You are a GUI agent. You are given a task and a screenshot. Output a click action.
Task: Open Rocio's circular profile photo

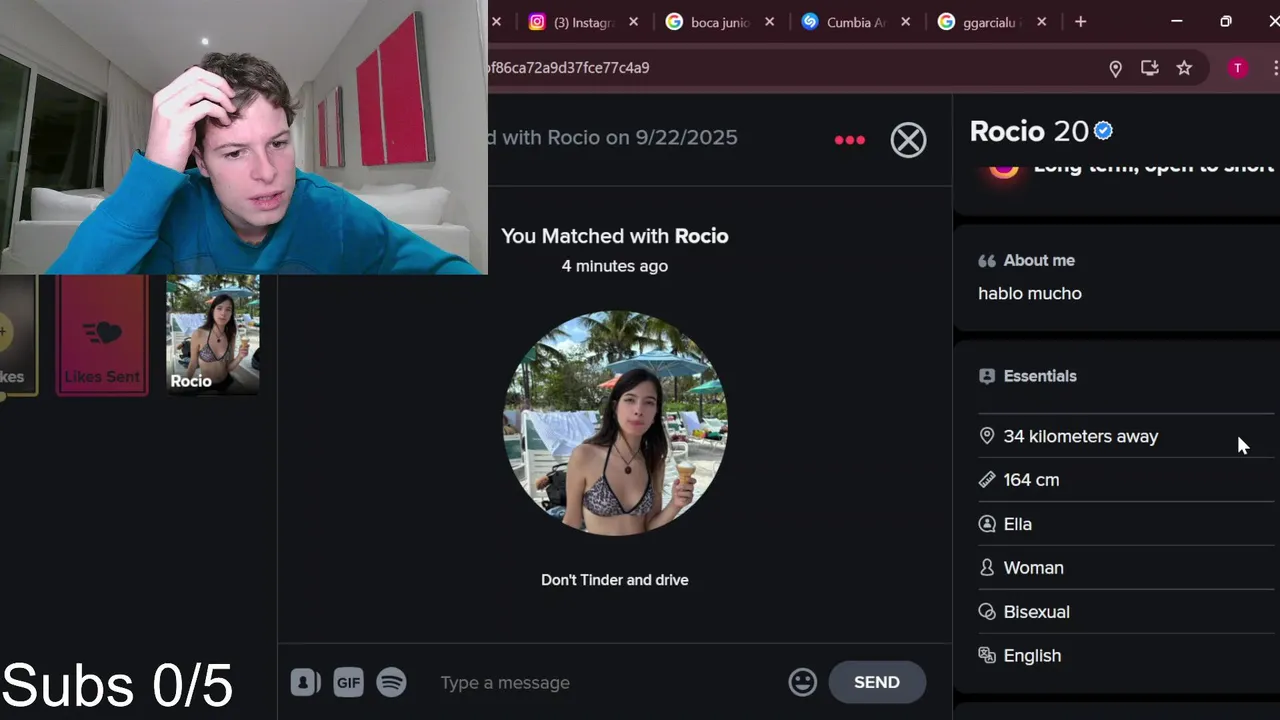coord(615,423)
